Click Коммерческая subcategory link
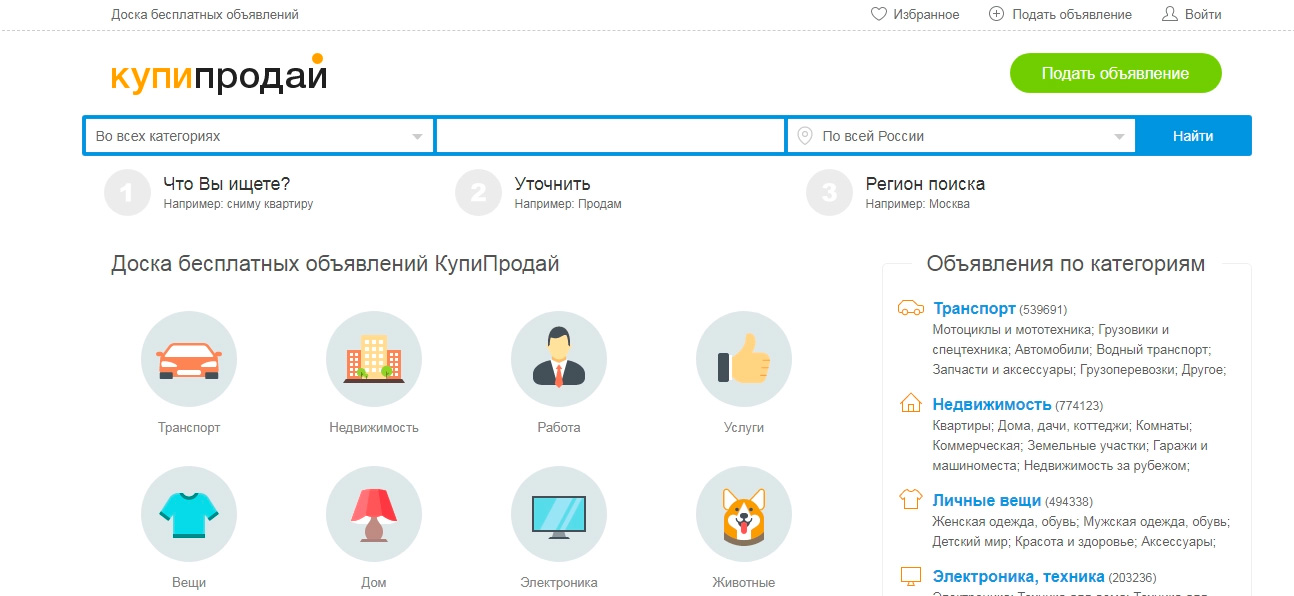Image resolution: width=1294 pixels, height=596 pixels. [x=976, y=445]
